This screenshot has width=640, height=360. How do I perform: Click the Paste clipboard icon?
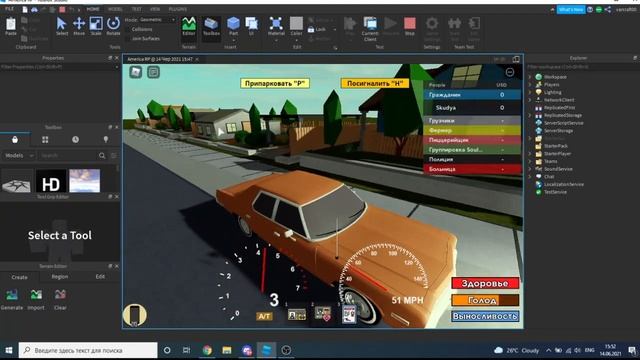[x=11, y=27]
